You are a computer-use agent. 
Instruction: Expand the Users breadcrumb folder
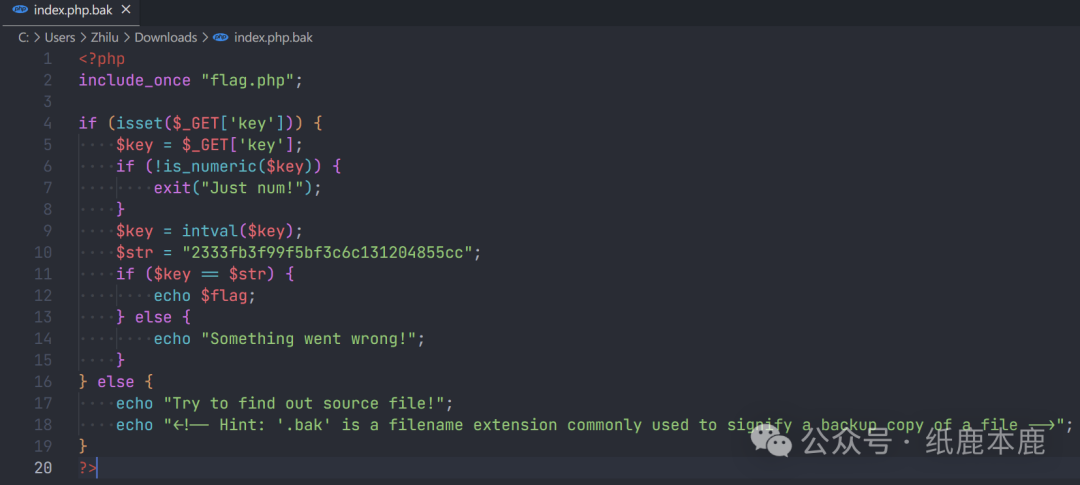pos(60,37)
